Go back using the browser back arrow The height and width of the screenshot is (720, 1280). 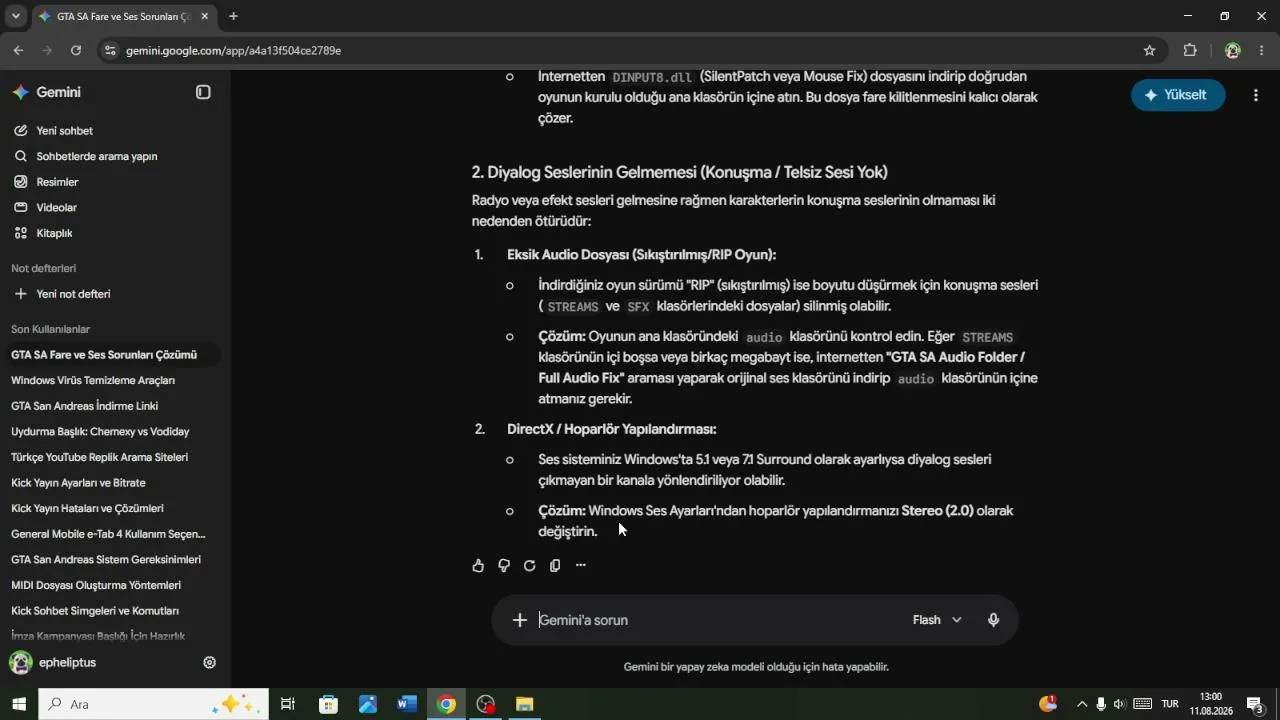click(x=19, y=50)
